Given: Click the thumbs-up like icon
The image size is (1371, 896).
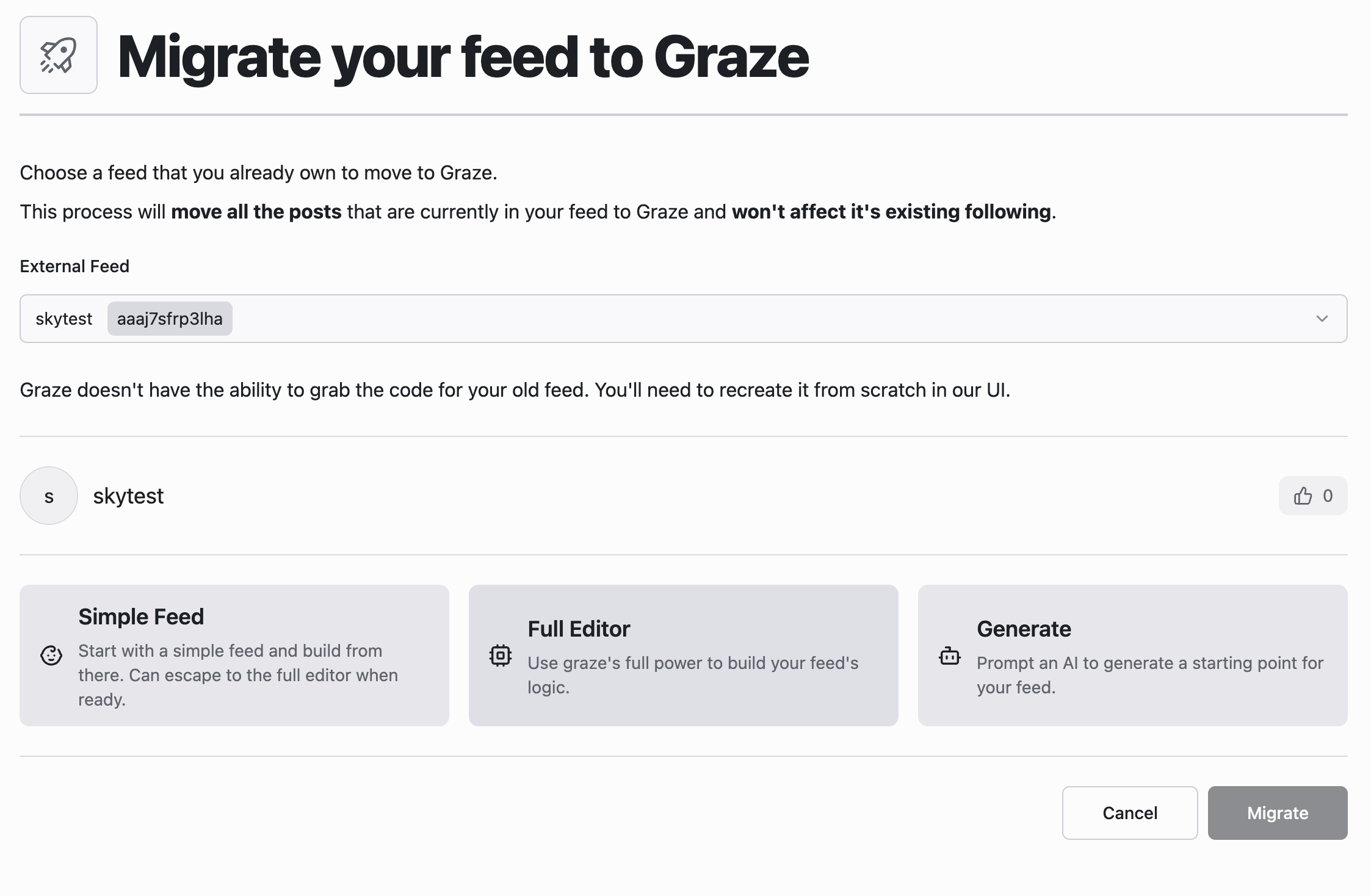Looking at the screenshot, I should pyautogui.click(x=1303, y=496).
